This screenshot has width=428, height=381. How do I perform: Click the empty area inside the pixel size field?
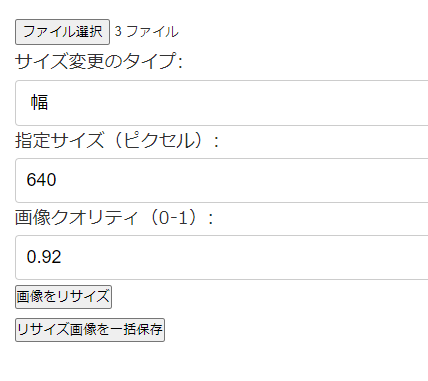coord(240,180)
